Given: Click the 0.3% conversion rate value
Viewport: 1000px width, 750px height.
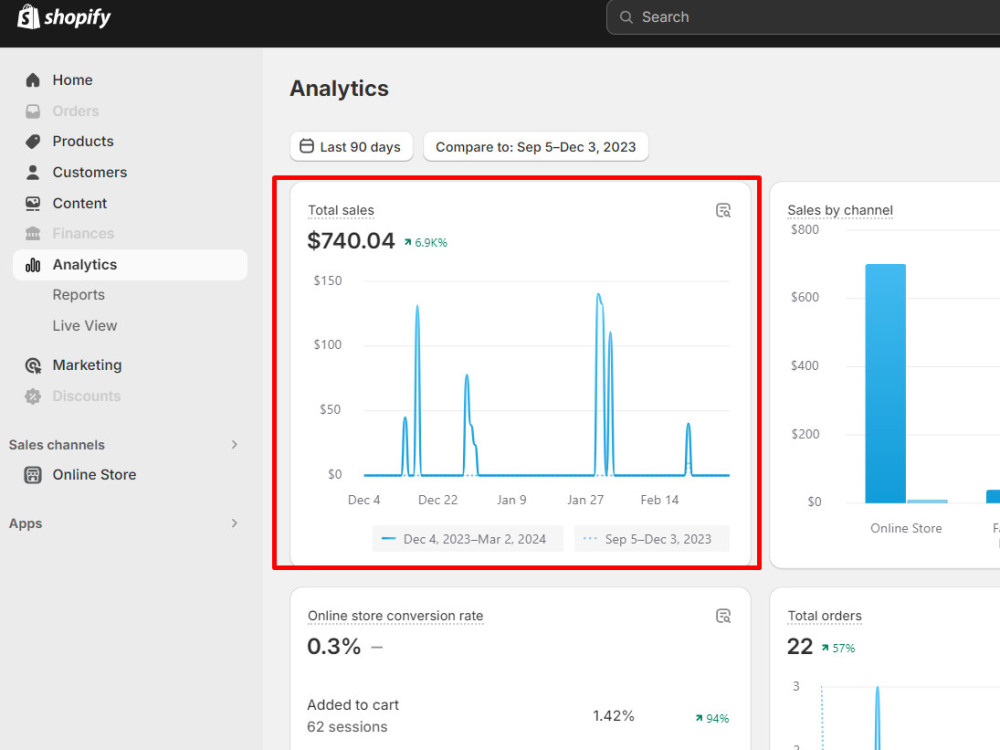Looking at the screenshot, I should coord(334,647).
